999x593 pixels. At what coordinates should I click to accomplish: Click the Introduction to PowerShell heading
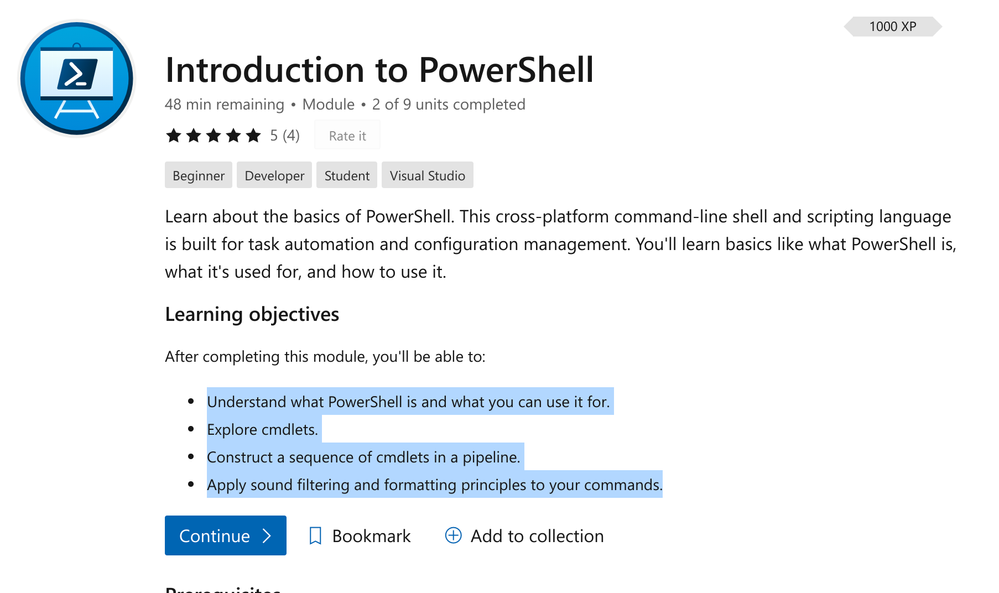(x=379, y=70)
